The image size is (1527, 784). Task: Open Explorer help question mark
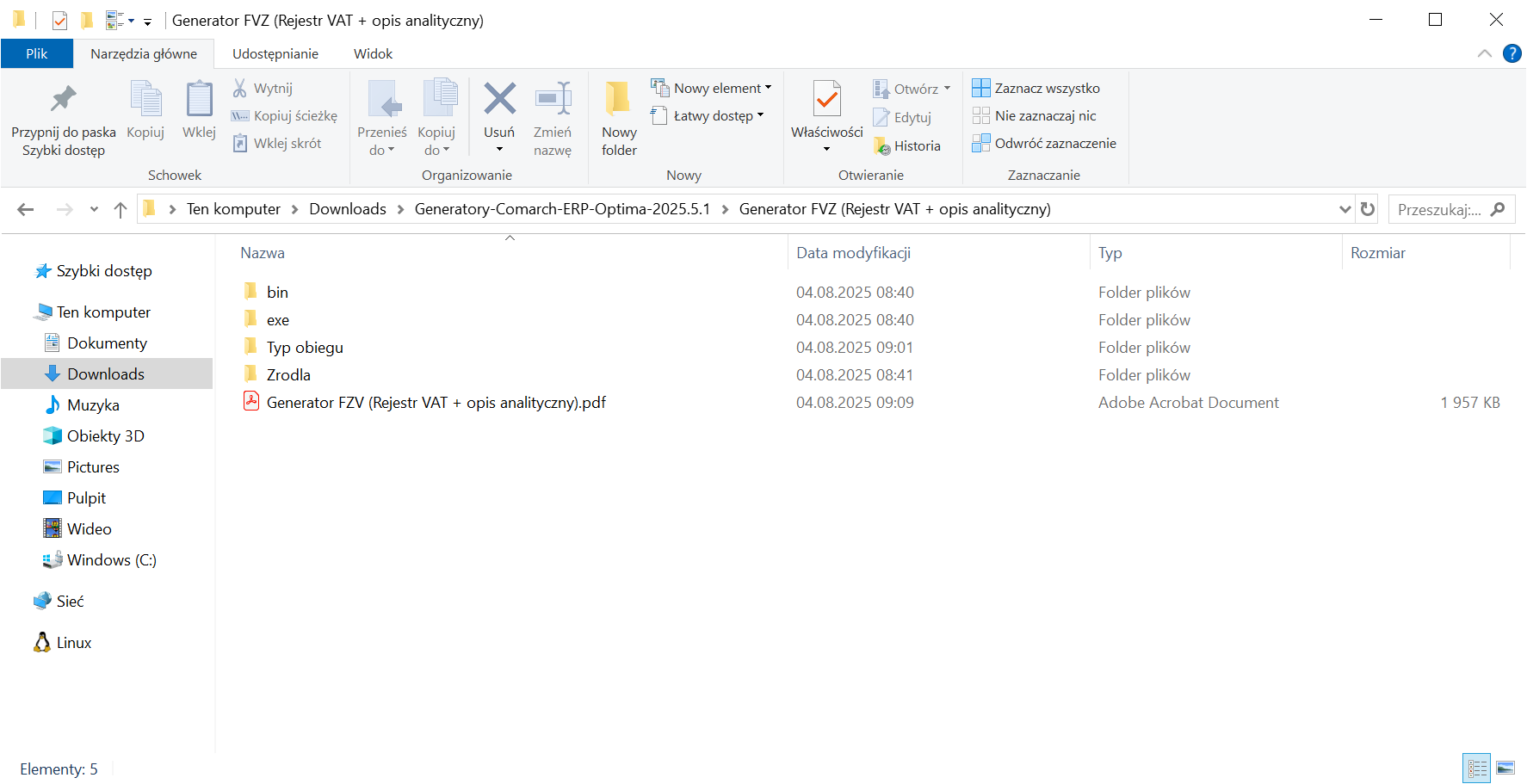click(x=1512, y=53)
